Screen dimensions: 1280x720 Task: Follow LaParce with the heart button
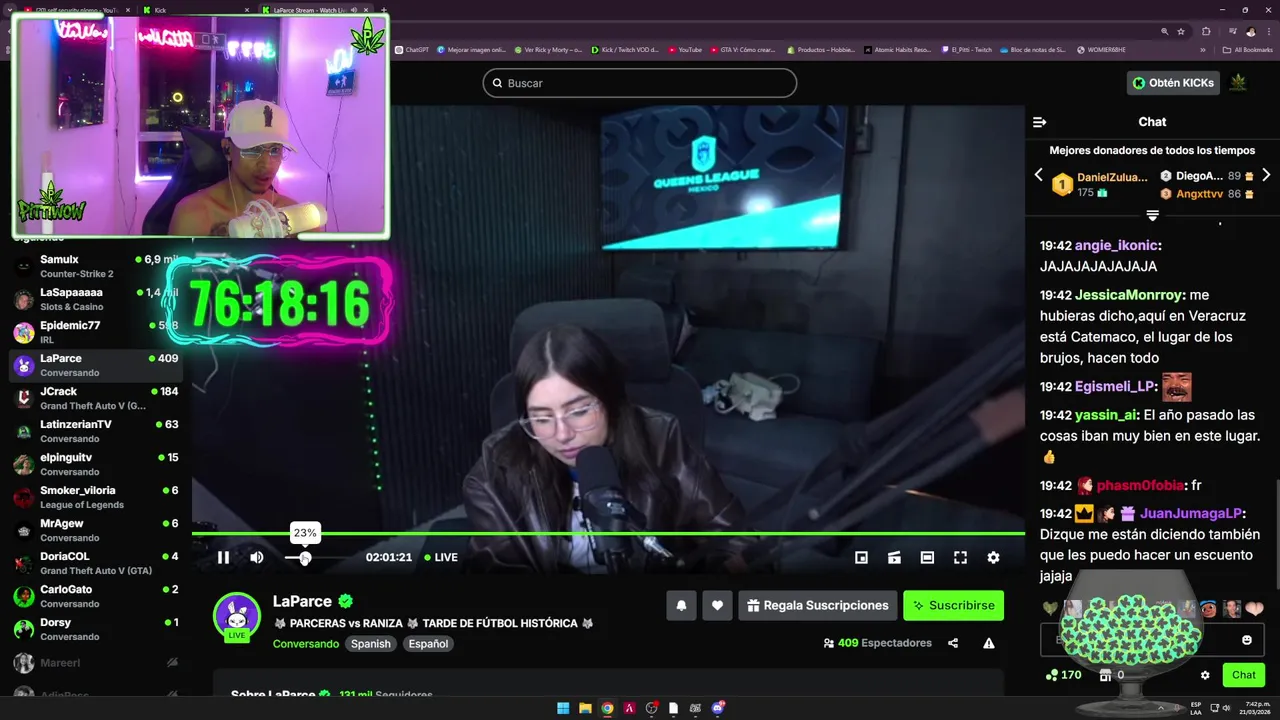click(x=717, y=605)
